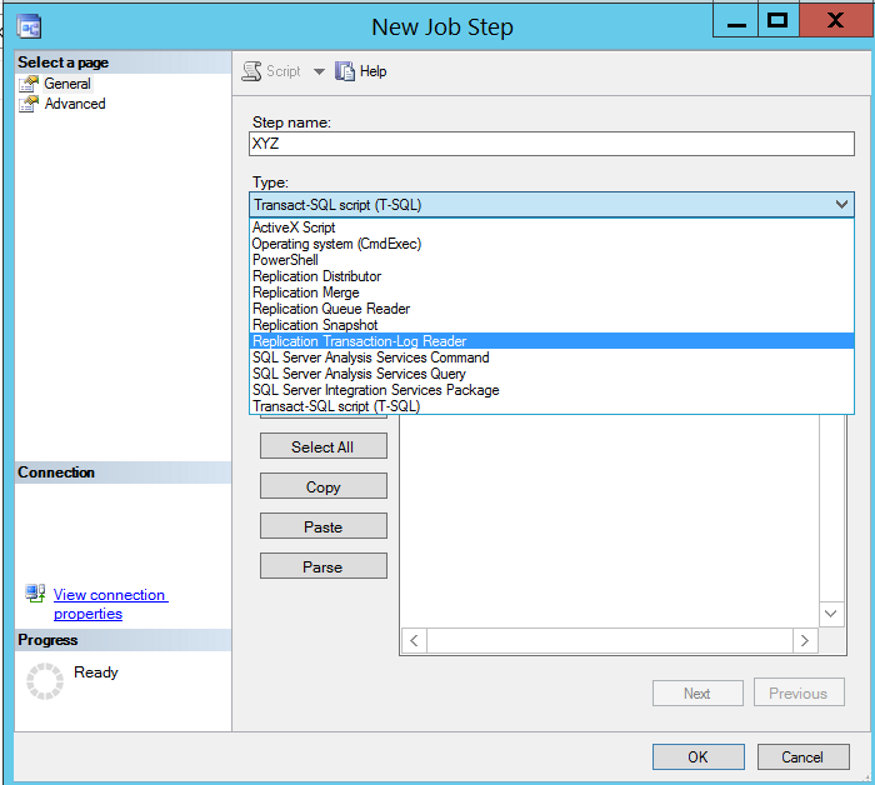The width and height of the screenshot is (875, 785).
Task: Open the Script dropdown arrow
Action: [x=319, y=71]
